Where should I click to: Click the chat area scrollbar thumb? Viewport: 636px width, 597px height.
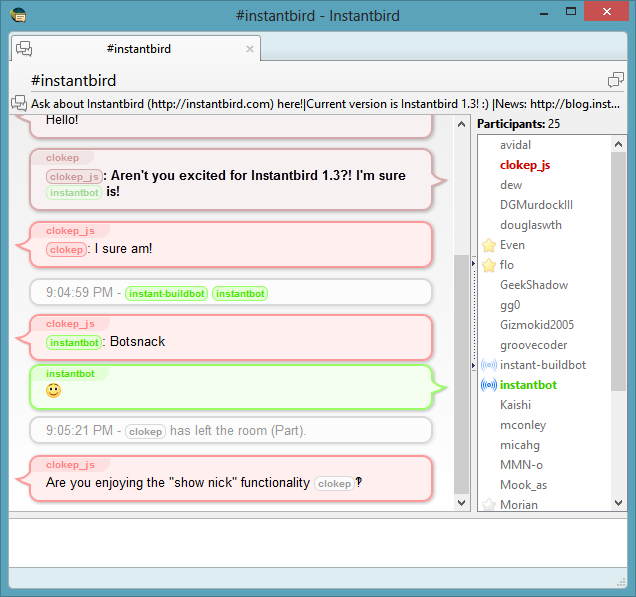[461, 375]
